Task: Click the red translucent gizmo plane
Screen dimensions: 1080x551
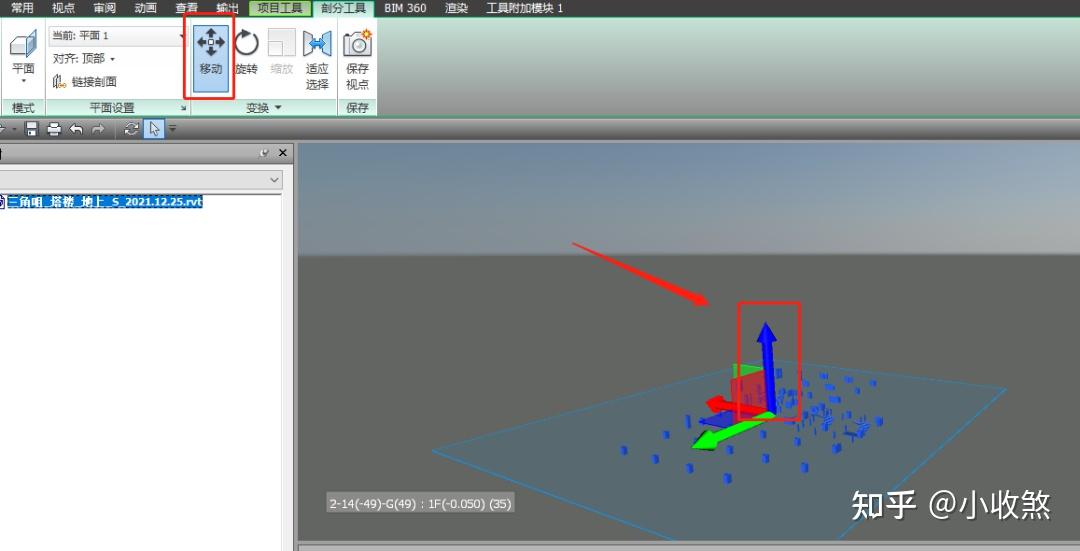Action: (748, 394)
